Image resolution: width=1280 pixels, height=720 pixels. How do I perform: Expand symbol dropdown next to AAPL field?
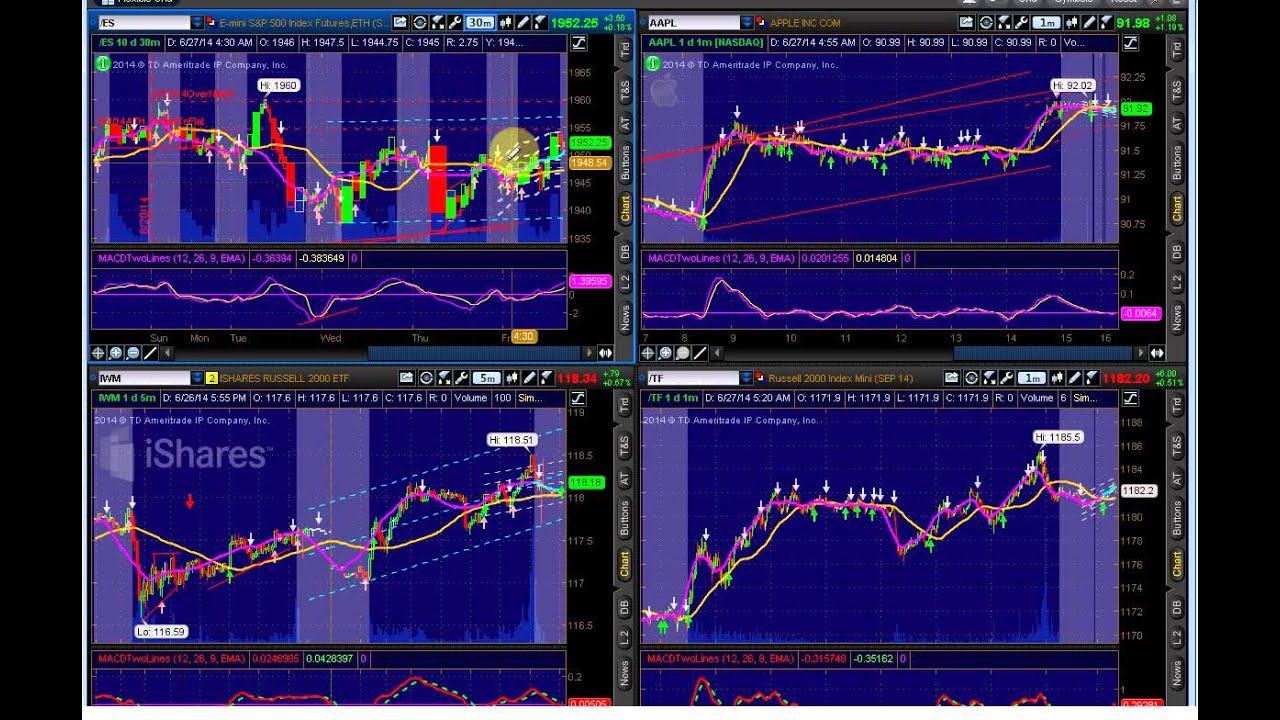coord(746,22)
